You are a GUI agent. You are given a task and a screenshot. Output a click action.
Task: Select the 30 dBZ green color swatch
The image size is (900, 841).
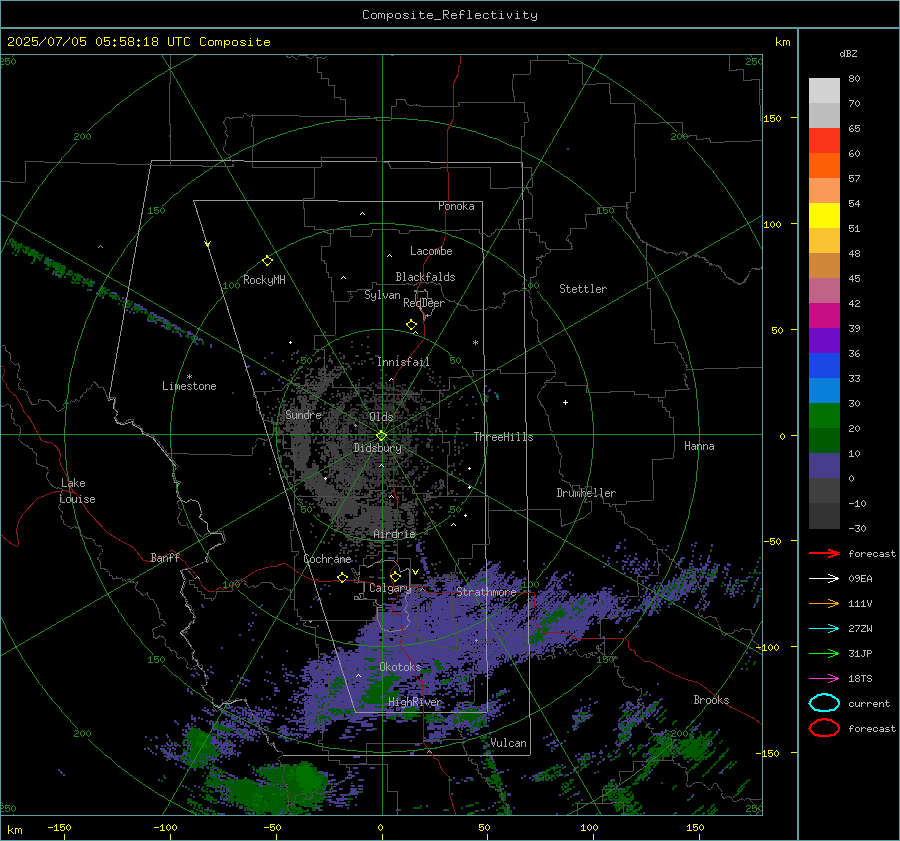coord(824,416)
